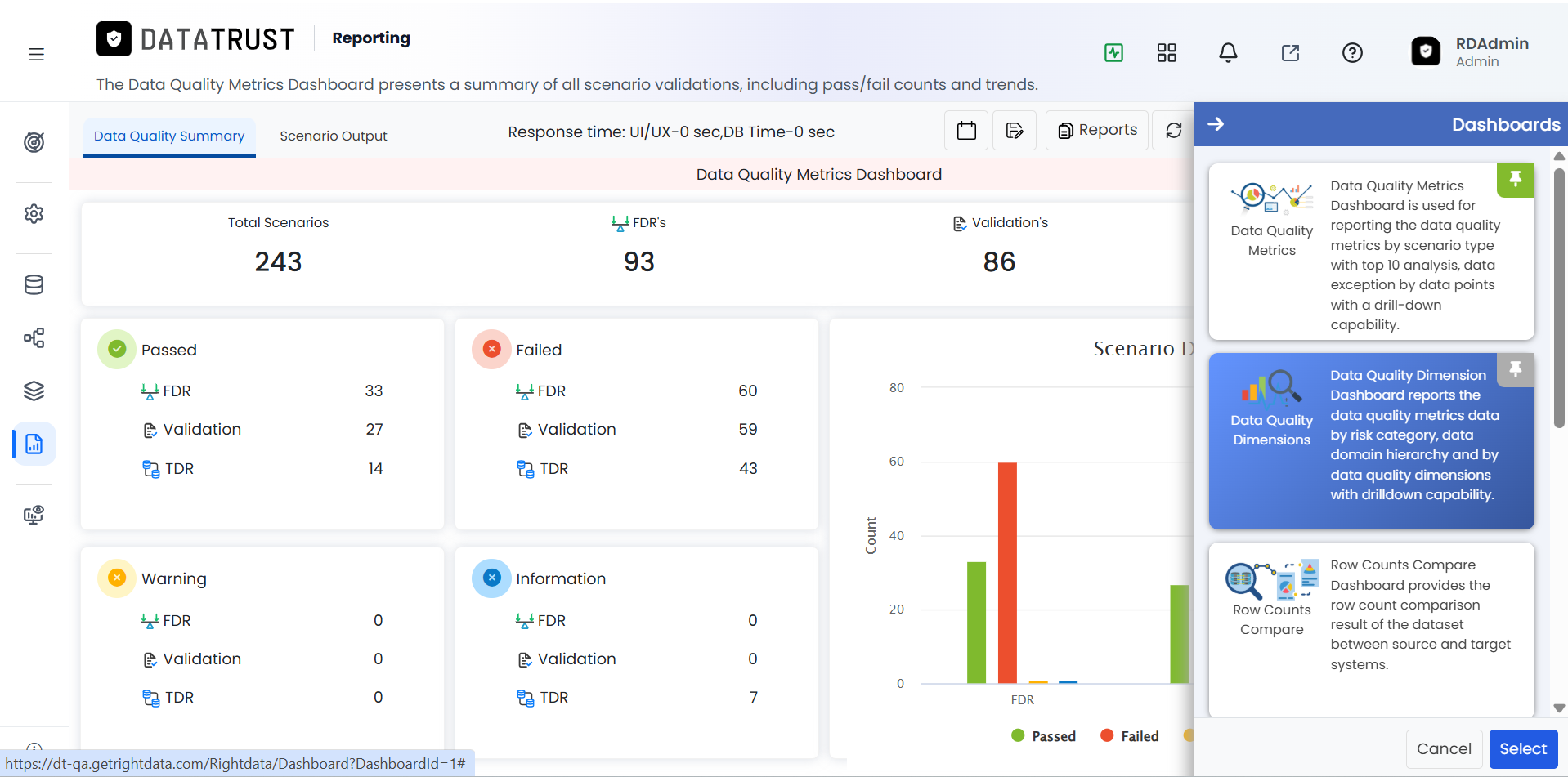Click the refresh icon in toolbar
The height and width of the screenshot is (777, 1568).
[1173, 131]
